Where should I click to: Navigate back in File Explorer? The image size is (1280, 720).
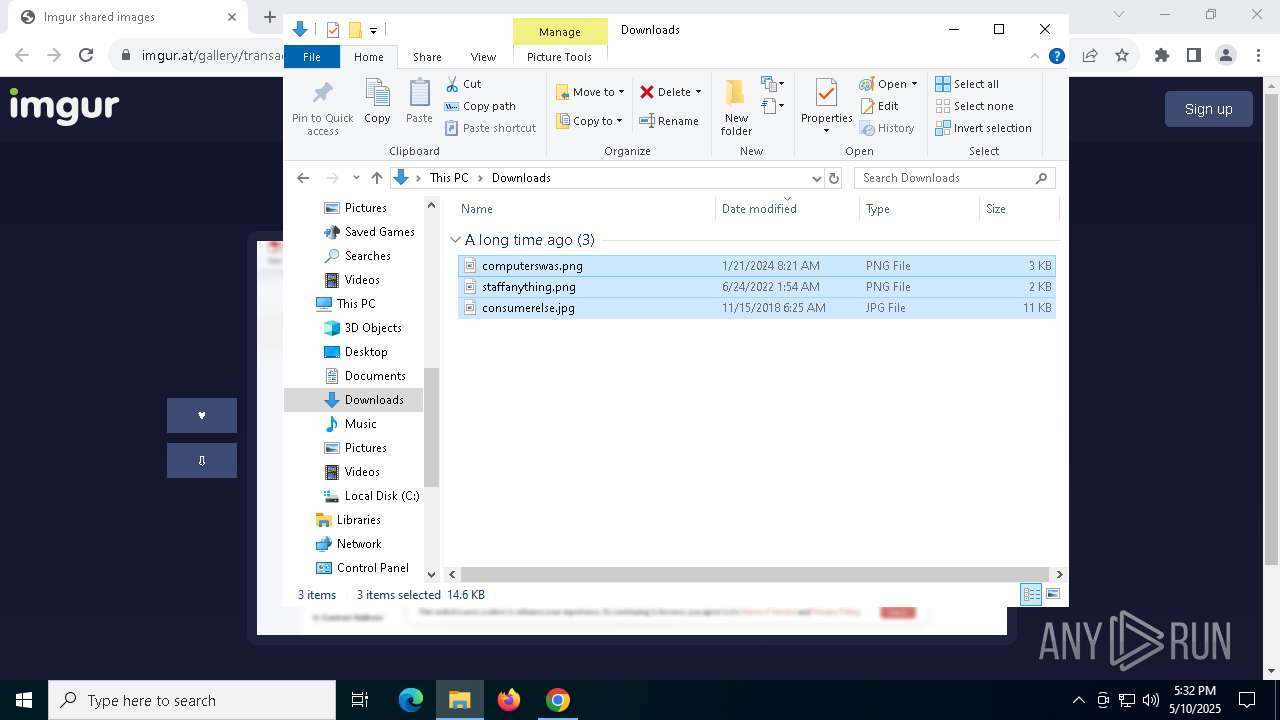click(x=303, y=178)
